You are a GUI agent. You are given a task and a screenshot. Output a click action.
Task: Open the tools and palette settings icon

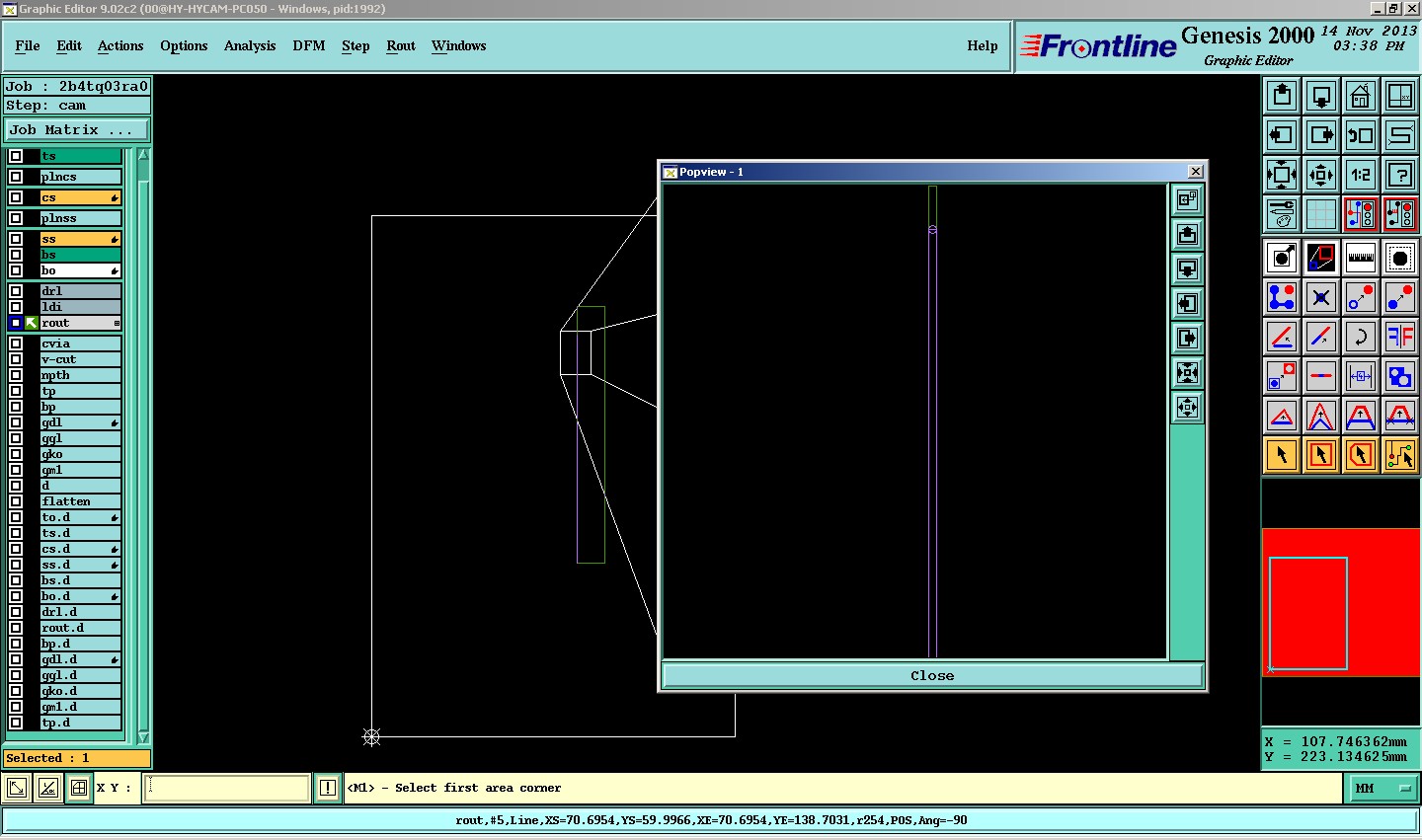[1282, 214]
